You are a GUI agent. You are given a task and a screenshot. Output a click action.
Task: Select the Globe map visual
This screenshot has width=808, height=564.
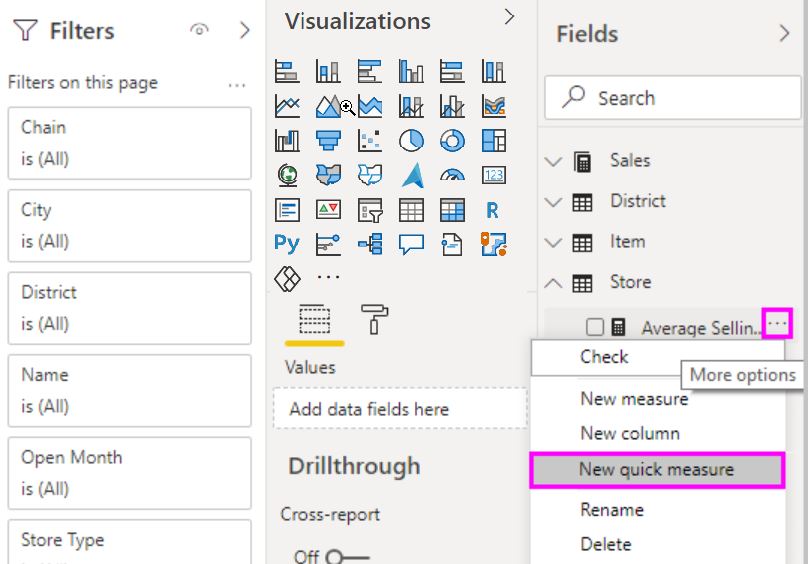[287, 175]
